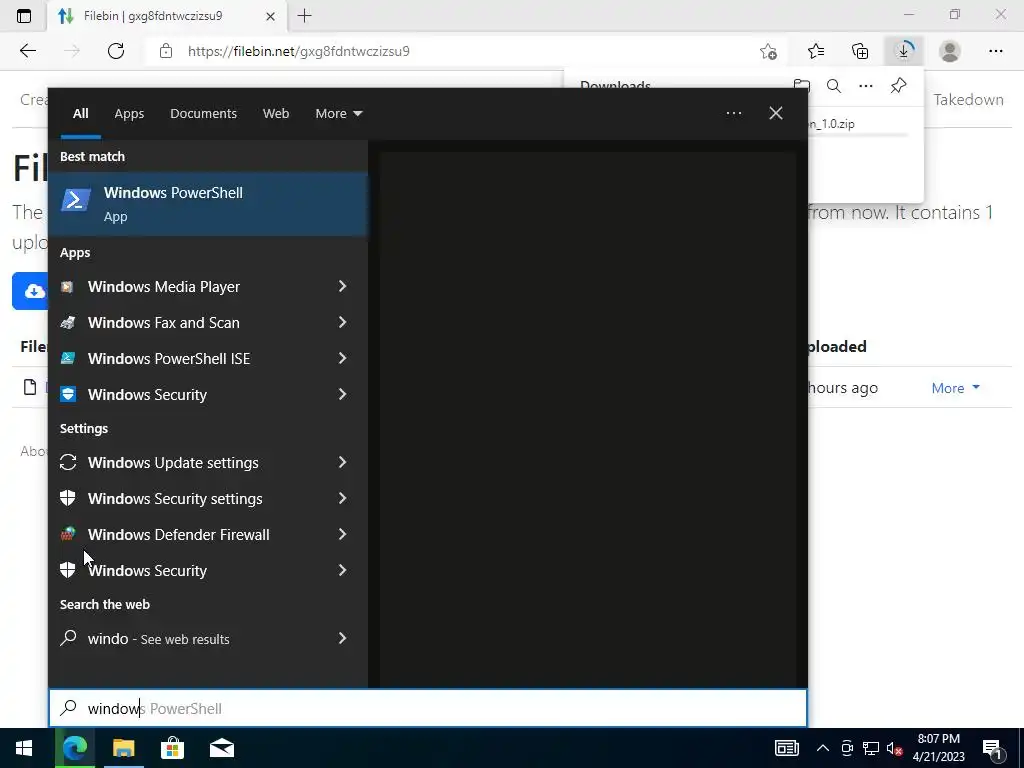The height and width of the screenshot is (768, 1024).
Task: Open the More dropdown in Filebin file row
Action: (955, 388)
